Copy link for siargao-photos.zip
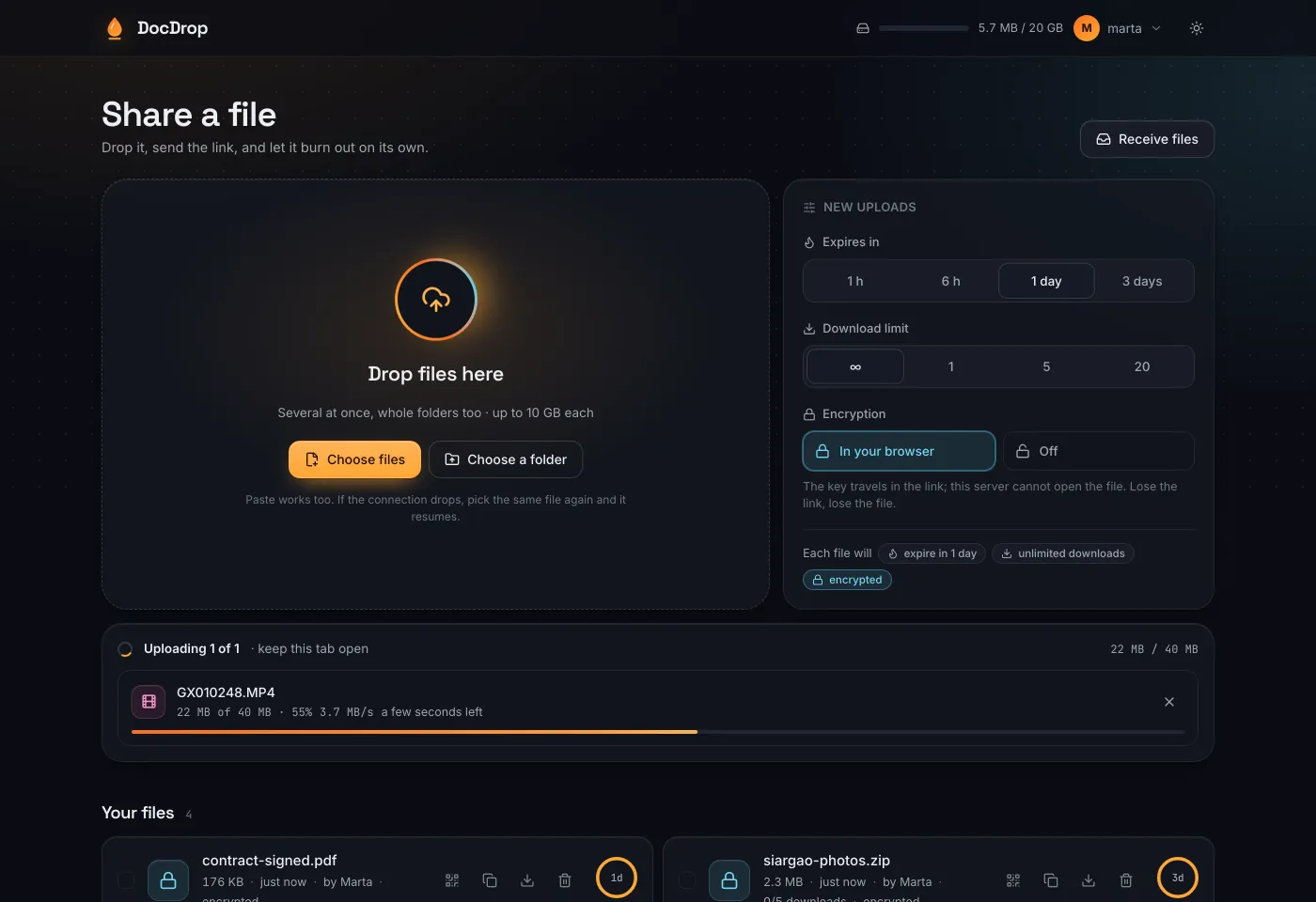 pyautogui.click(x=1051, y=880)
